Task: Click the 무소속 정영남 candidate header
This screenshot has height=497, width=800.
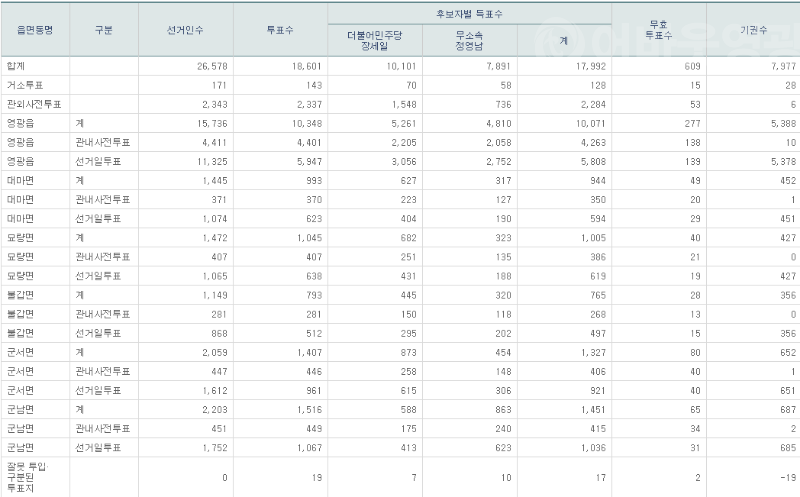Action: coord(468,40)
